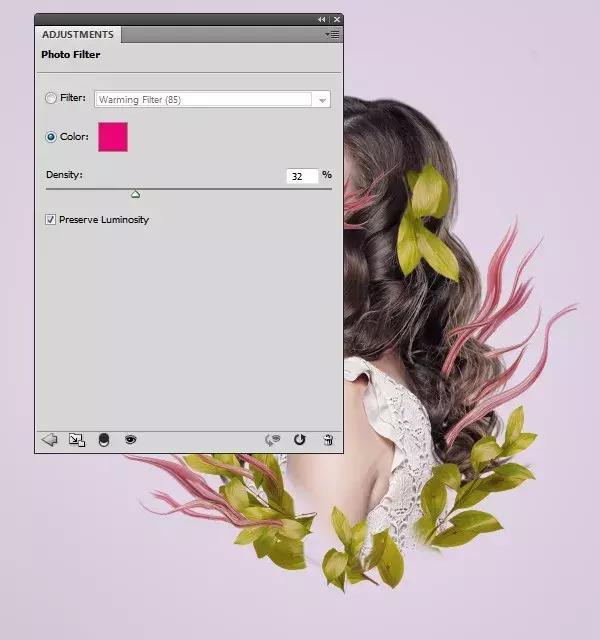Screen dimensions: 600x640
Task: Select the Color radio button
Action: point(51,137)
